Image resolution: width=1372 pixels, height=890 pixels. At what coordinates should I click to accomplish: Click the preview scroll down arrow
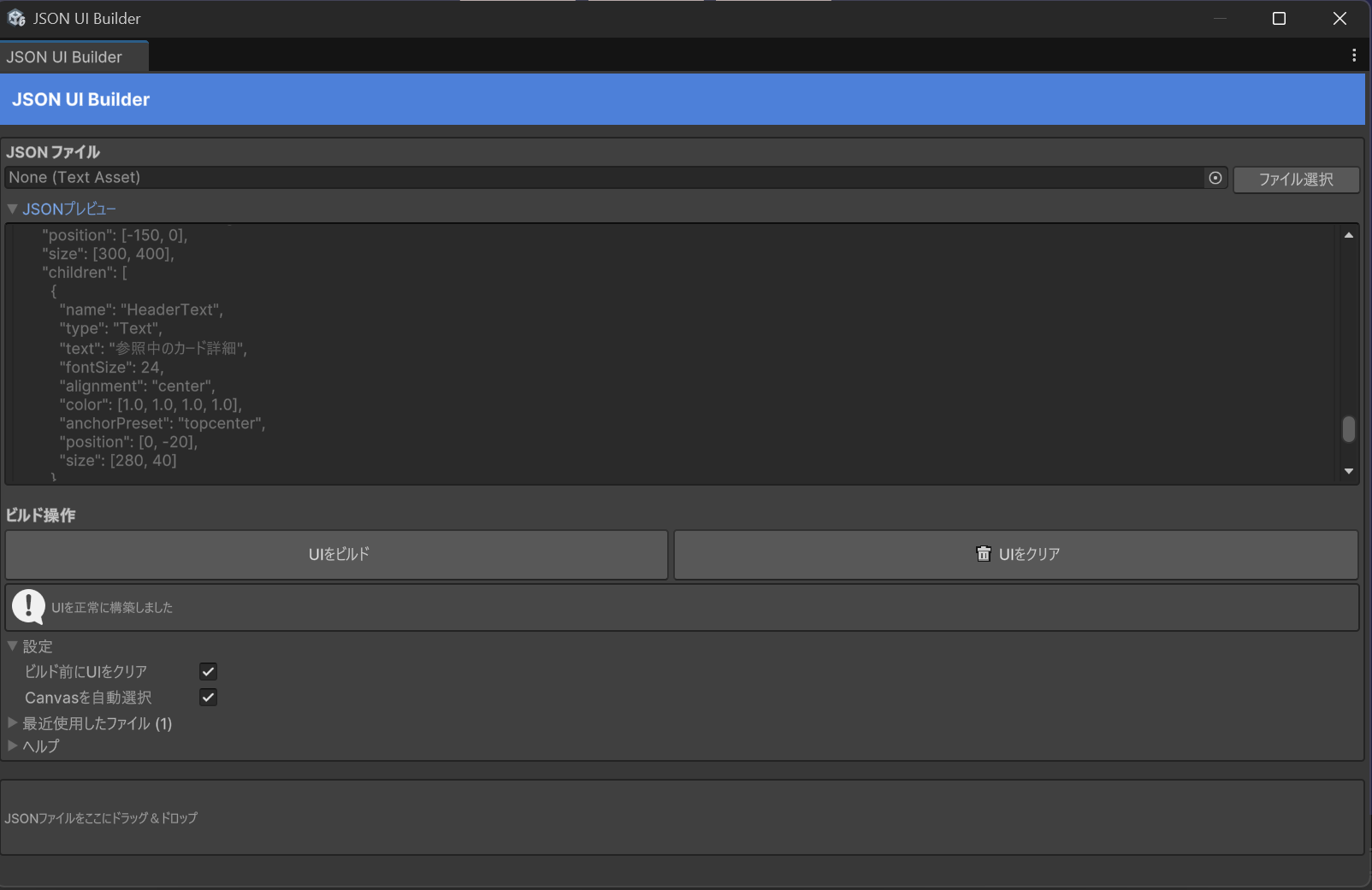(1349, 471)
